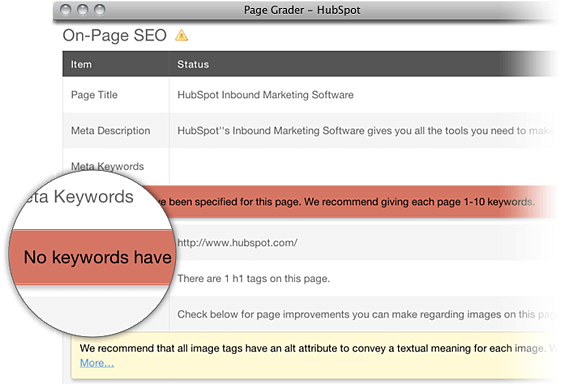Click the yellow image alt attribute recommendation
This screenshot has height=384, width=569.
[314, 356]
